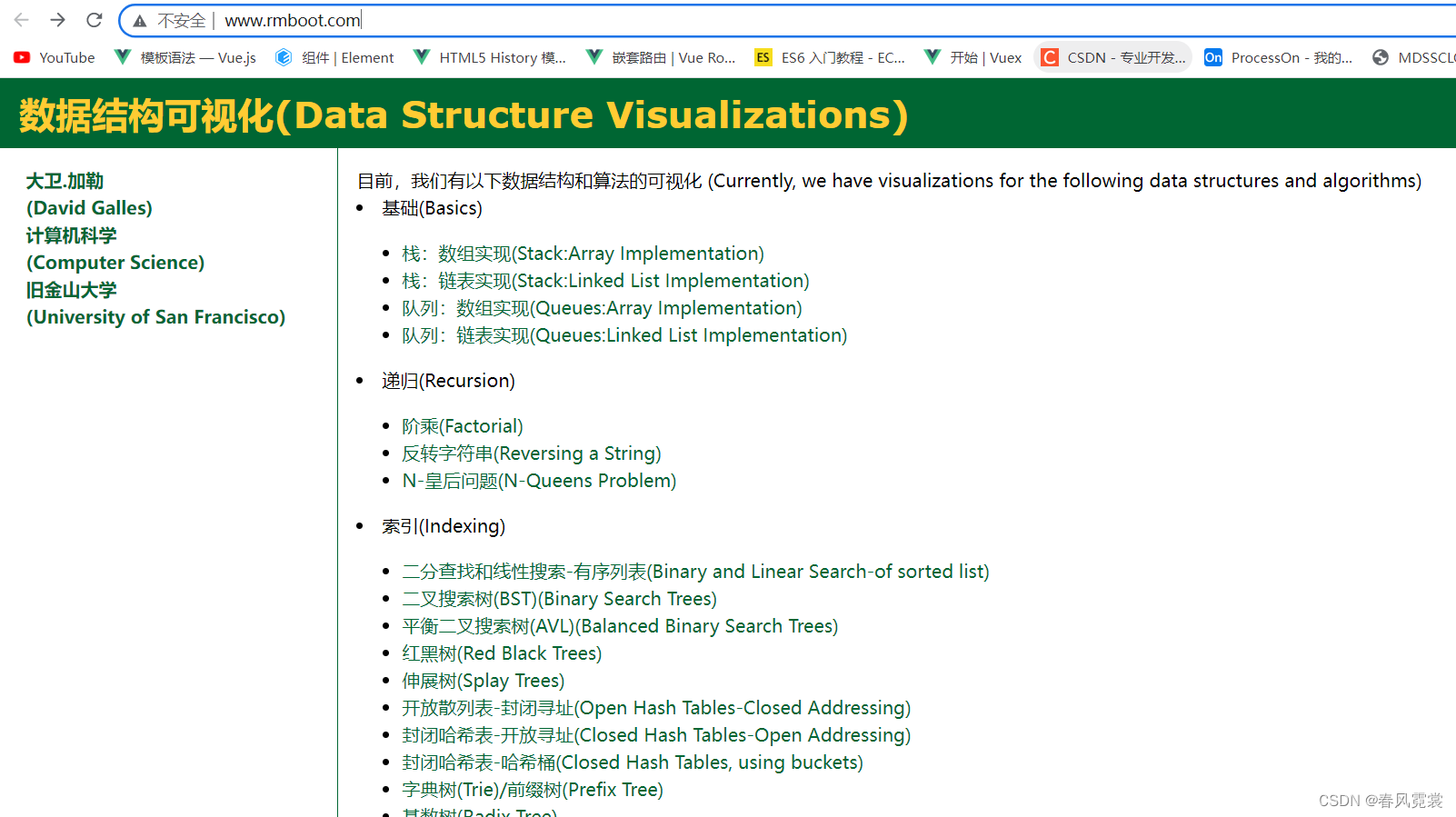Open the Reversing a String link
The image size is (1456, 817).
(532, 453)
